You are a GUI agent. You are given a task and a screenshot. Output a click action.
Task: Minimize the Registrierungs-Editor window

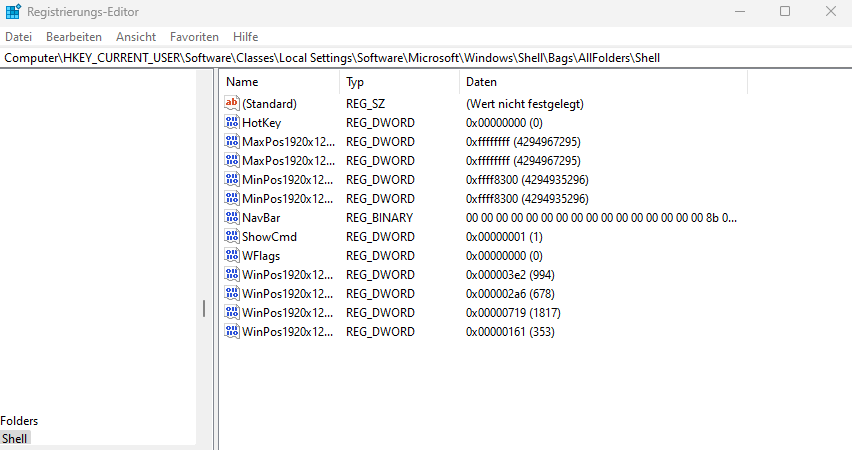click(x=740, y=11)
